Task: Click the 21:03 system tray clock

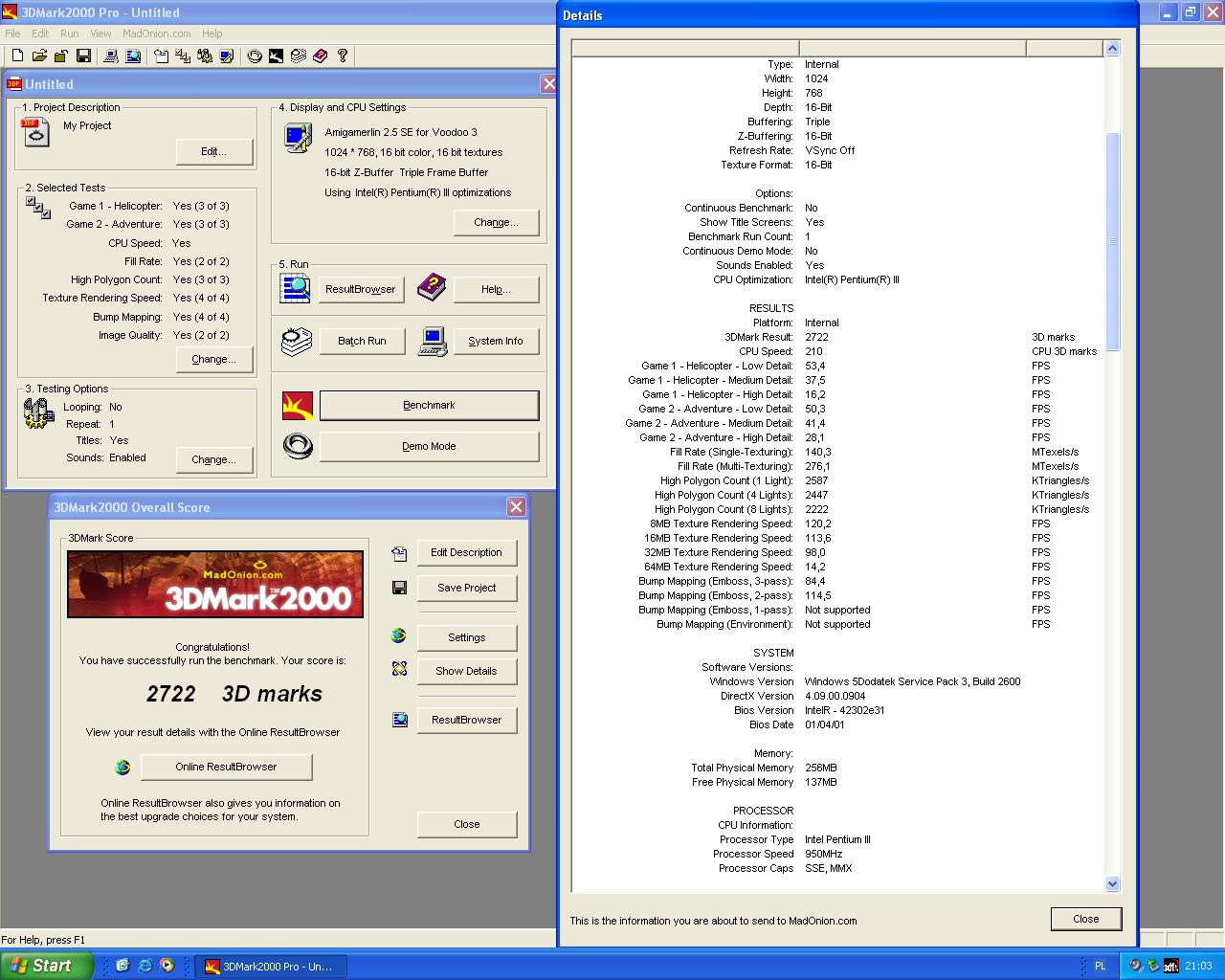Action: pos(1198,967)
